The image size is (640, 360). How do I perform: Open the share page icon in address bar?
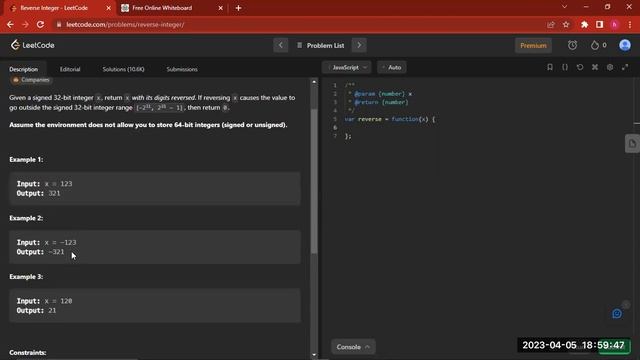[551, 24]
